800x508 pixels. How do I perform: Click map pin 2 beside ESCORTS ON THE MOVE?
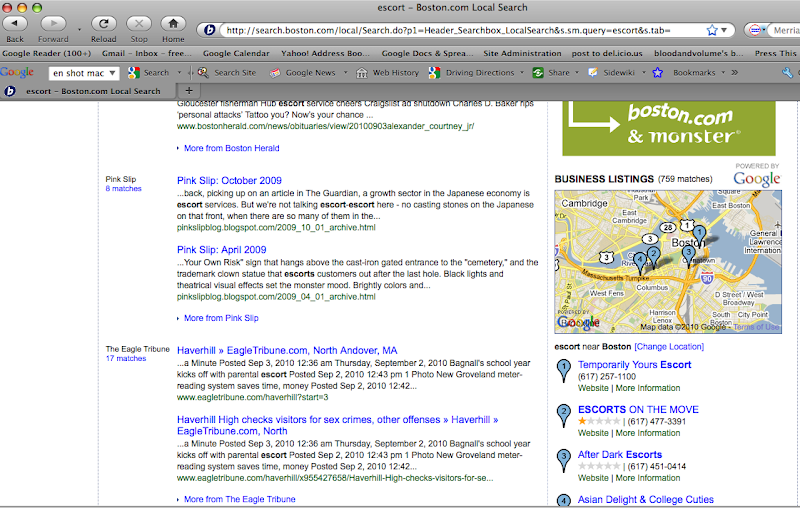coord(563,416)
